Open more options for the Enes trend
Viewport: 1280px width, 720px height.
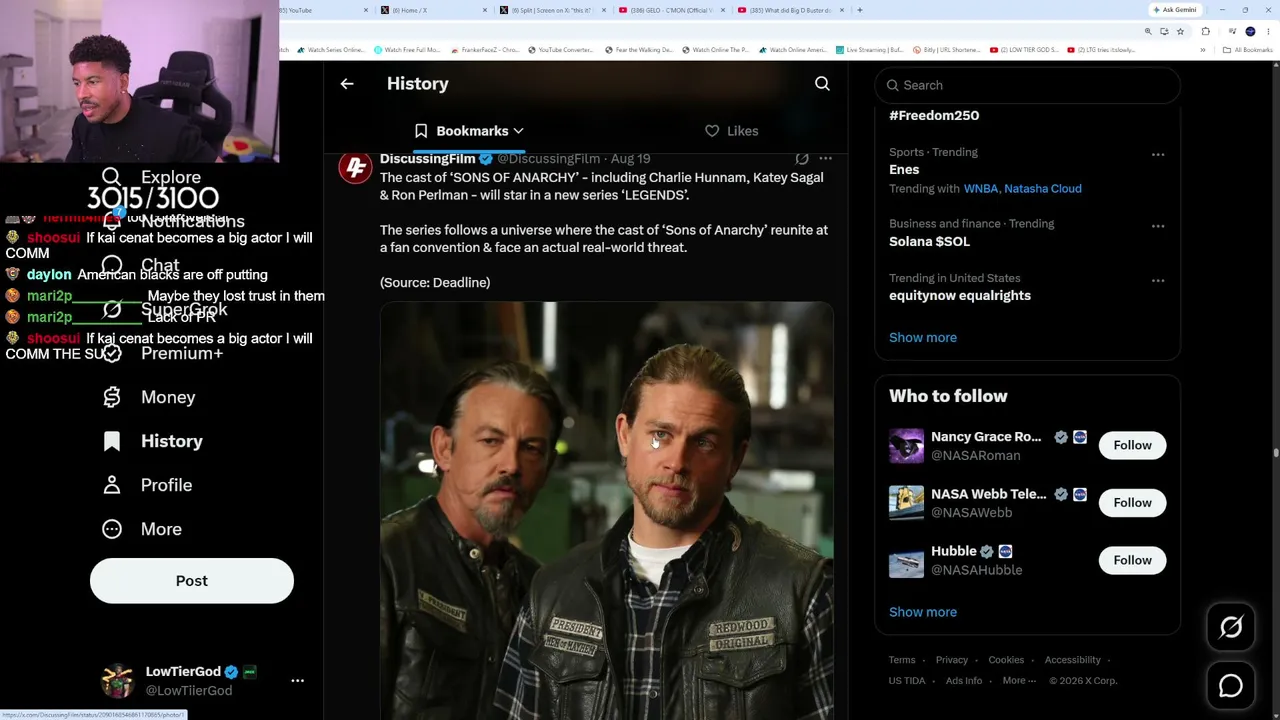click(1158, 154)
